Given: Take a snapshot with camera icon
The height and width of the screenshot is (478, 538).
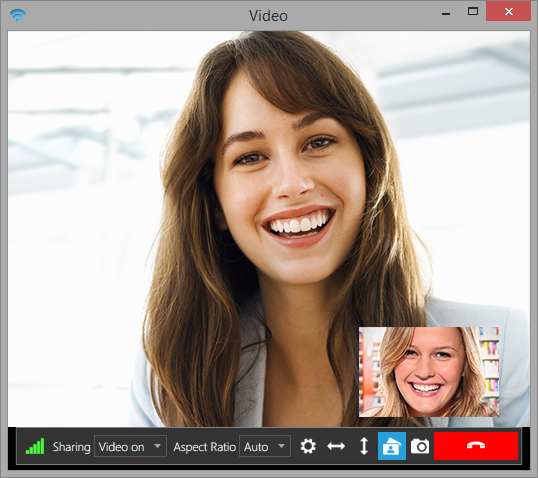Looking at the screenshot, I should tap(420, 446).
